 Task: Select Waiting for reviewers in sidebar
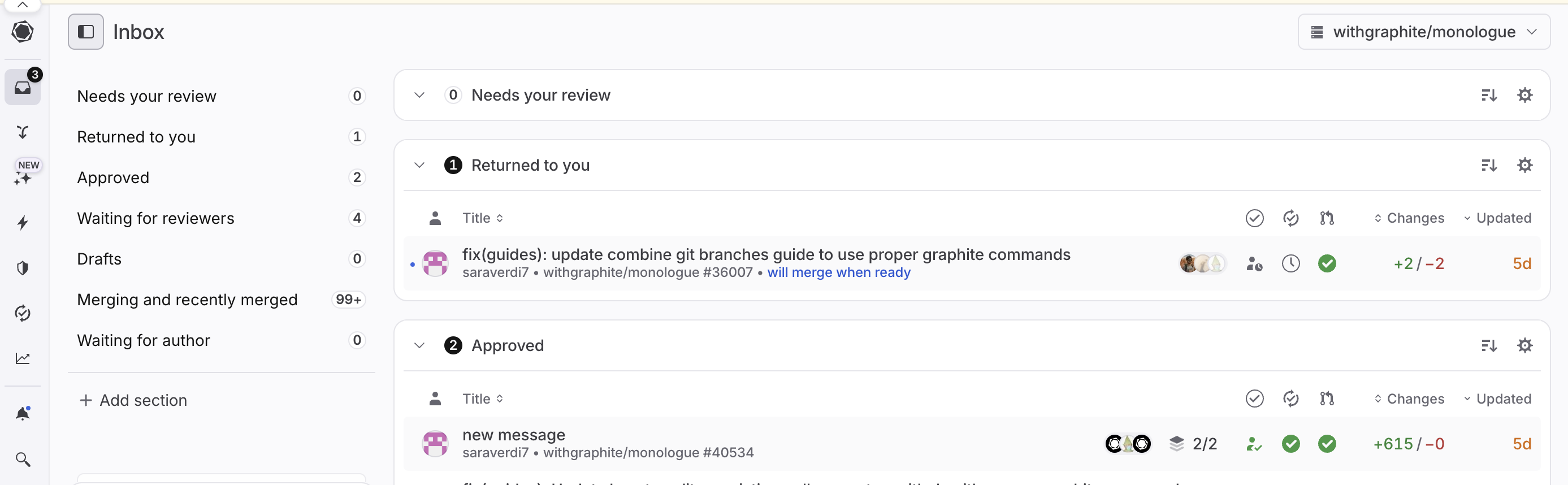tap(155, 218)
